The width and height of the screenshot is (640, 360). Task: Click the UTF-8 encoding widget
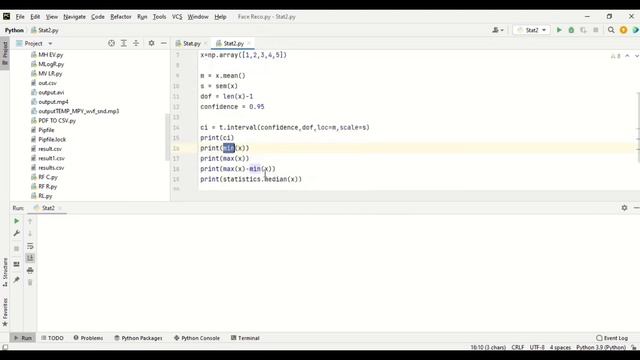point(537,347)
